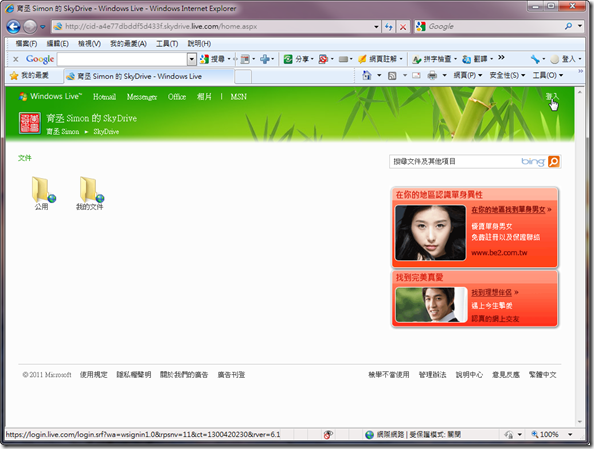
Task: Open the 我的最愛(A) menu
Action: pos(128,44)
